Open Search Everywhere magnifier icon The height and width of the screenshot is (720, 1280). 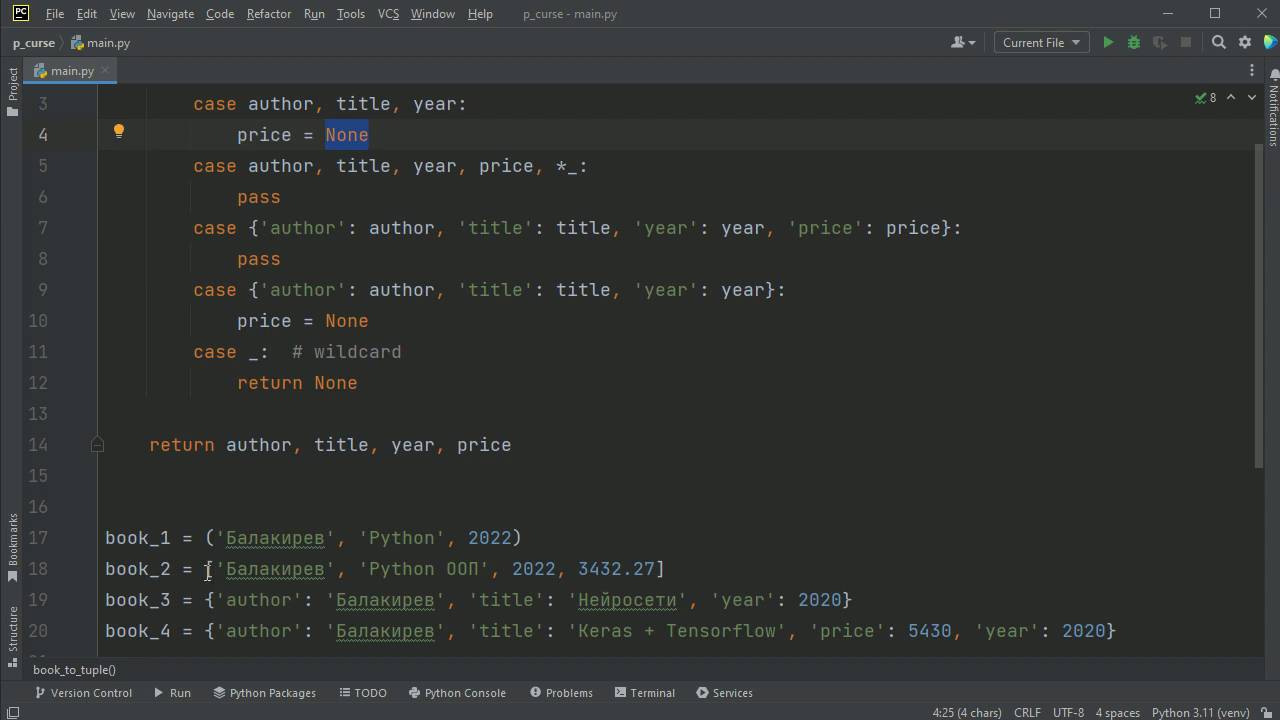click(x=1219, y=42)
